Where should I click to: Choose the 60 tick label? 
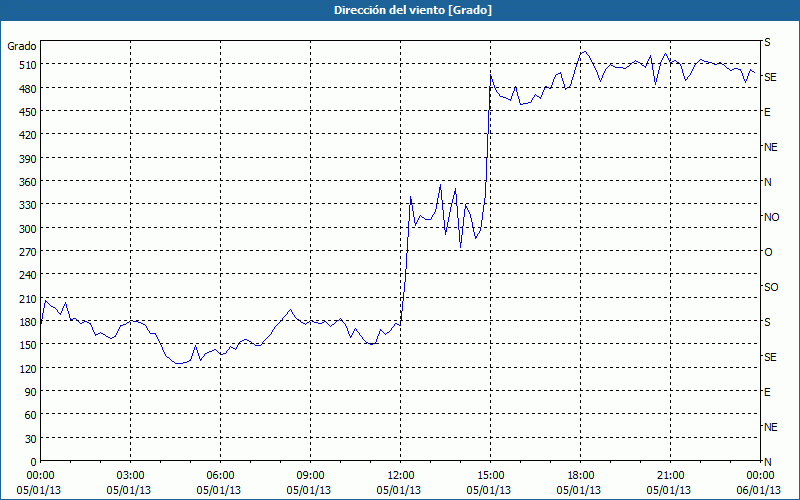click(31, 415)
